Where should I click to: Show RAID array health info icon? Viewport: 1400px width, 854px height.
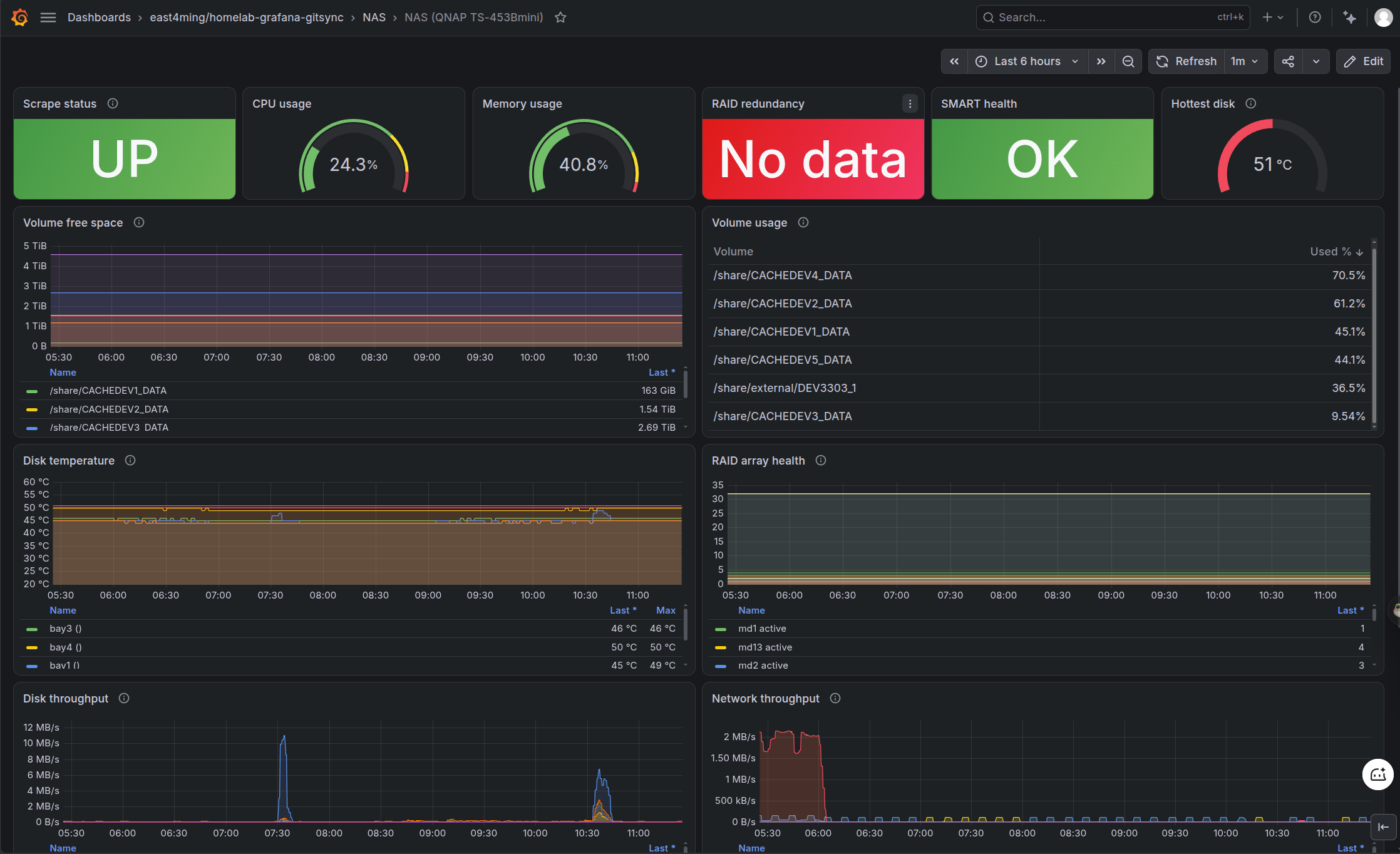(x=821, y=460)
